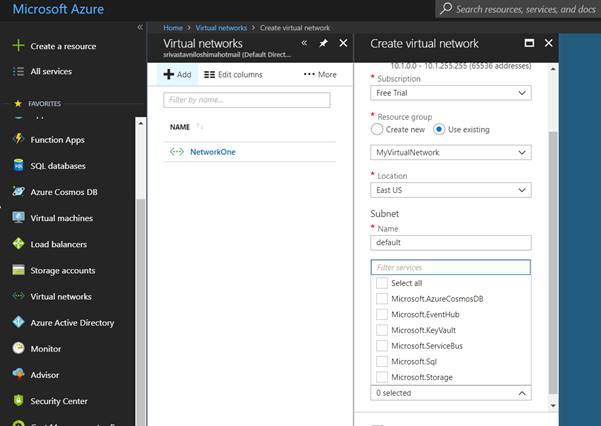Open the Subscription Free Trial dropdown

click(x=451, y=93)
